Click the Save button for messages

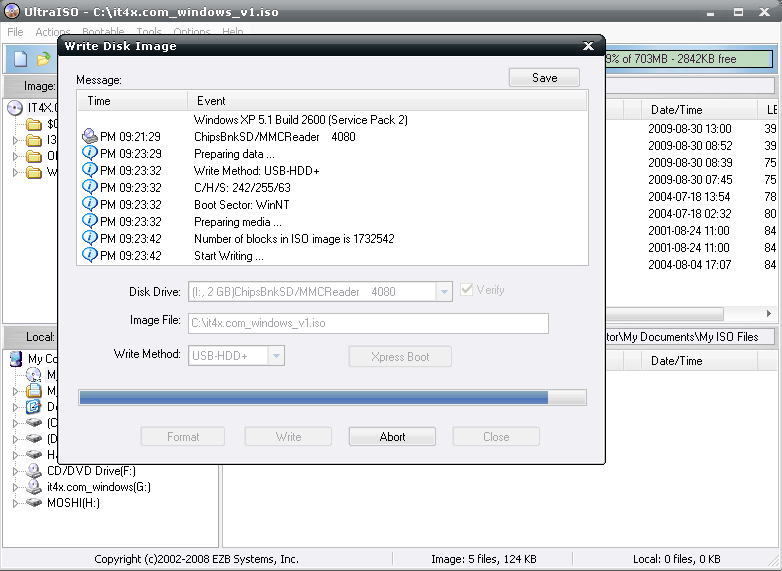click(x=544, y=78)
